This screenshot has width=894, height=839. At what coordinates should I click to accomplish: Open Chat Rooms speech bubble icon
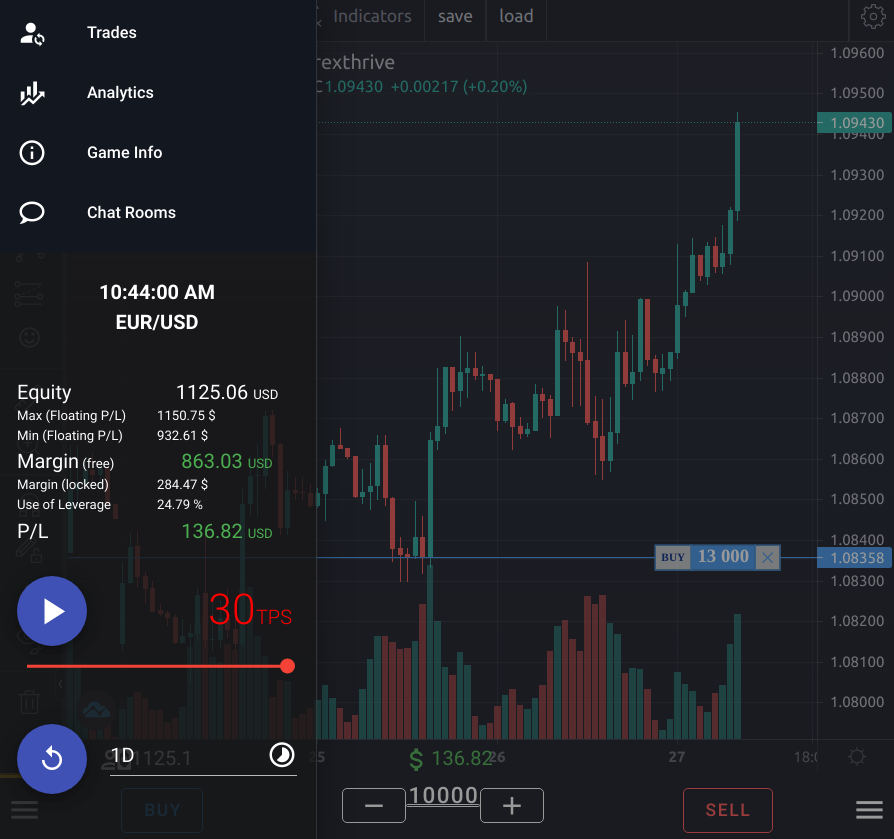coord(31,212)
